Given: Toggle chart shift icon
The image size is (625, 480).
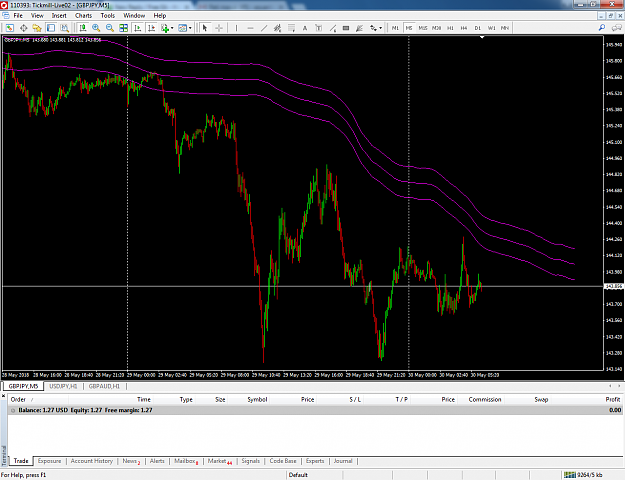Looking at the screenshot, I should pyautogui.click(x=151, y=28).
